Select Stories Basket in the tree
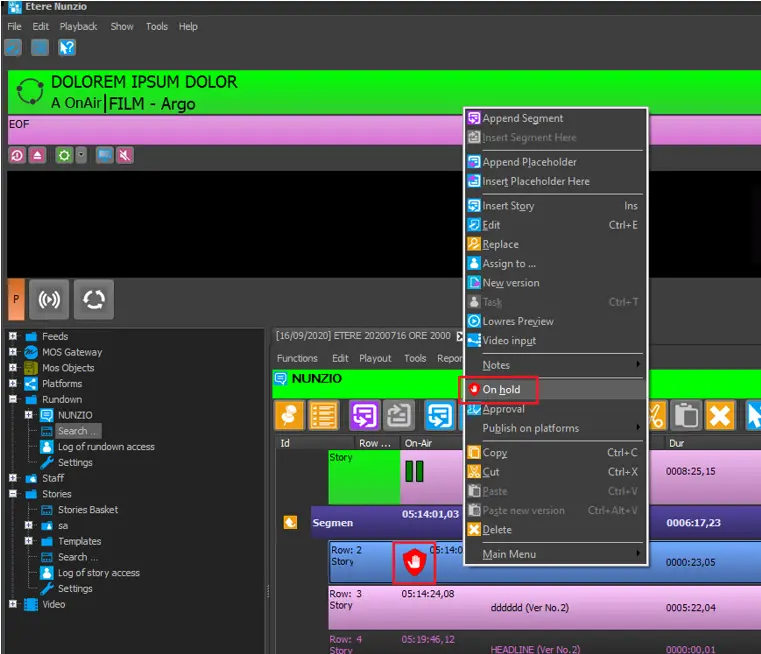This screenshot has width=761, height=654. click(x=87, y=510)
